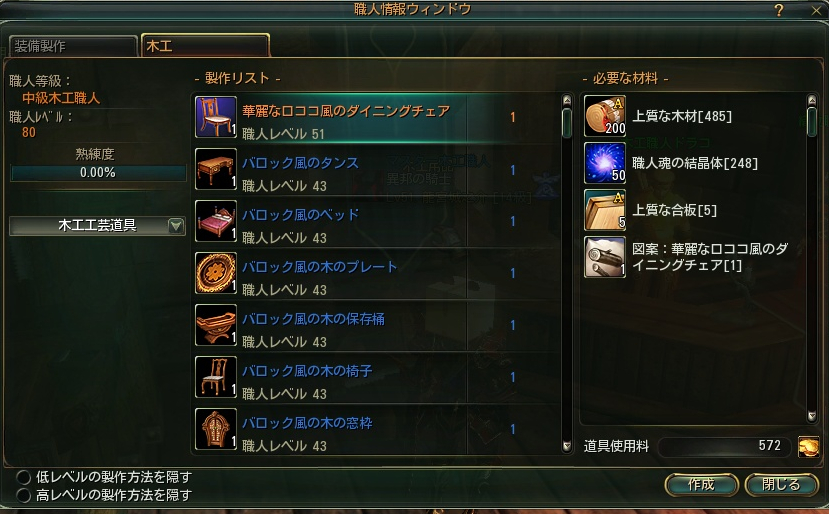Select the Baroque bed icon
Image resolution: width=829 pixels, height=514 pixels.
[216, 221]
